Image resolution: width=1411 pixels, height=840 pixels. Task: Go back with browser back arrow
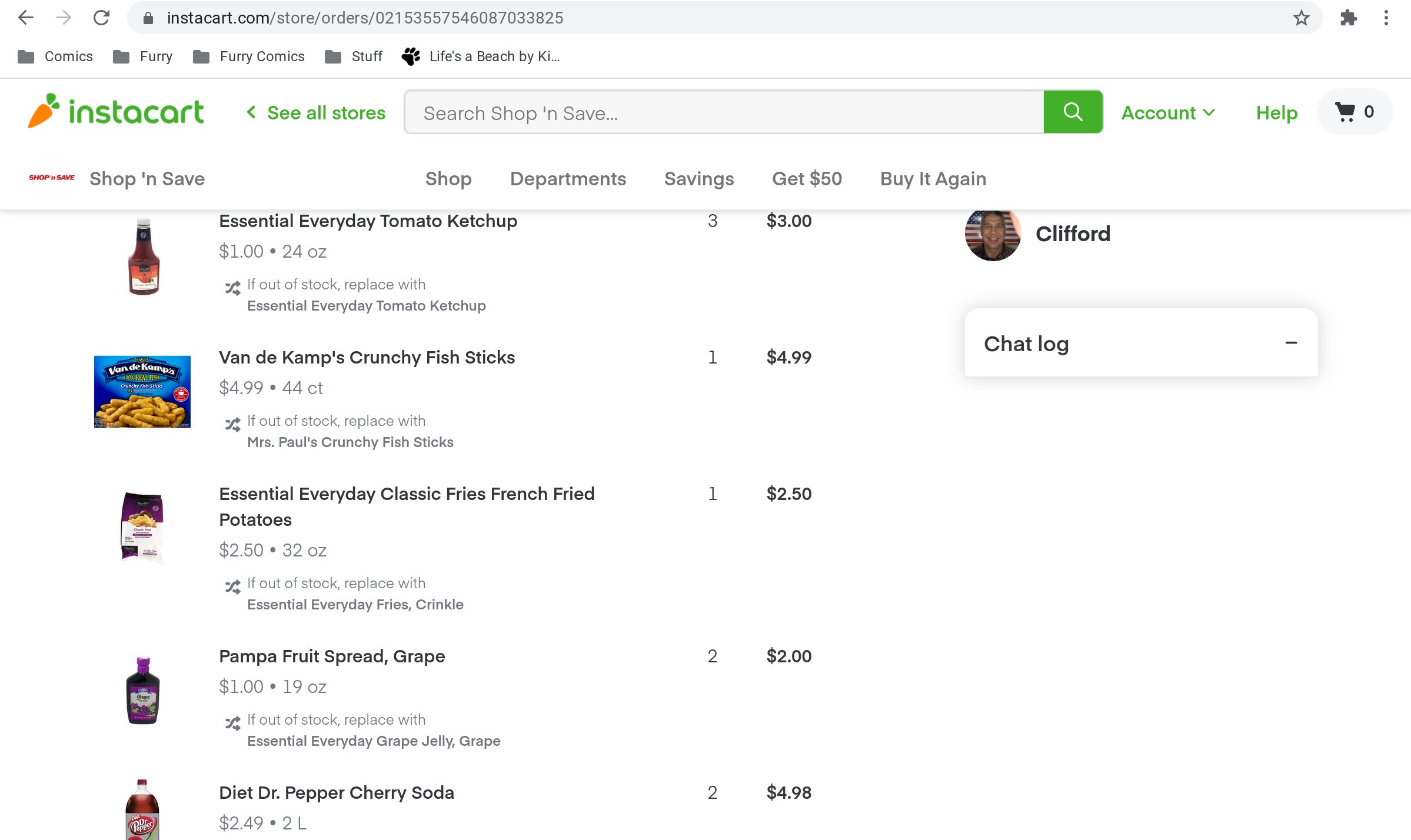click(x=26, y=18)
